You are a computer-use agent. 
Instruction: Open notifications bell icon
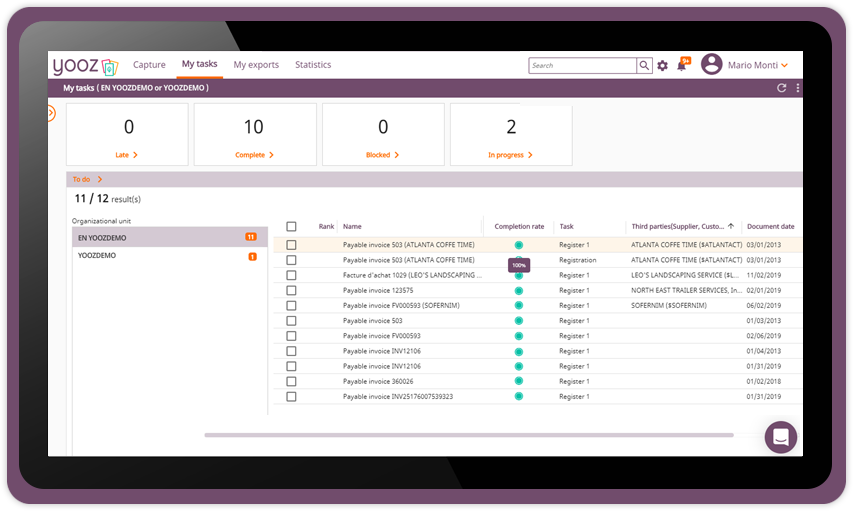681,66
